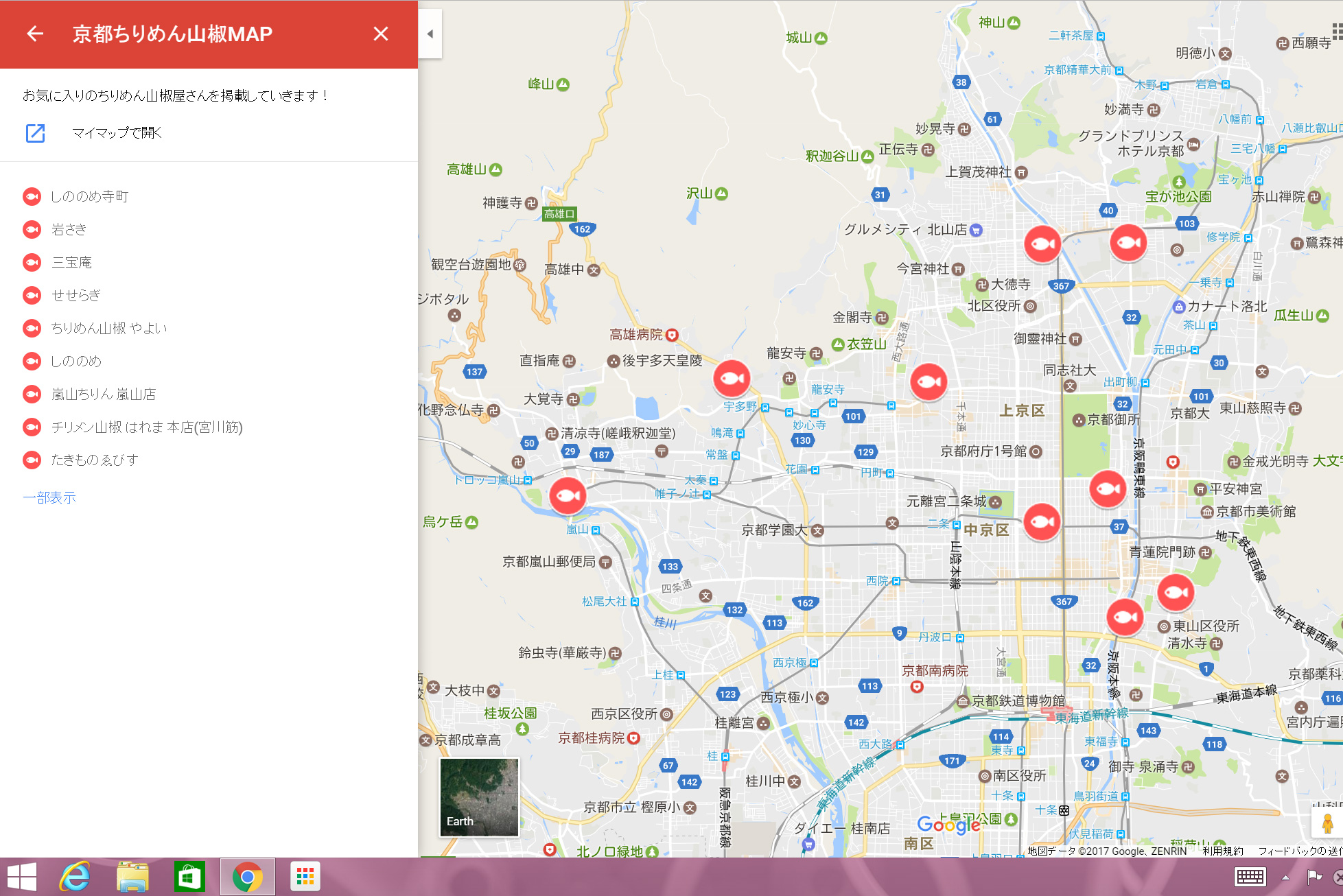Image resolution: width=1343 pixels, height=896 pixels.
Task: Switch to Earth satellite view thumbnail
Action: (479, 797)
